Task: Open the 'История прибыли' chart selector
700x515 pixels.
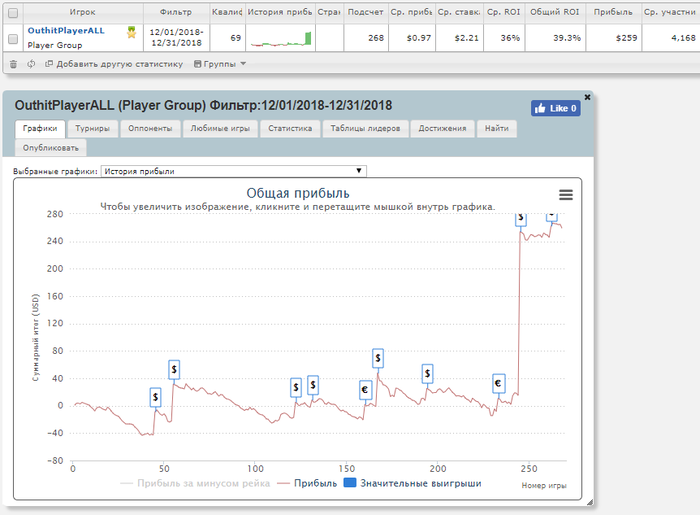Action: coord(233,171)
